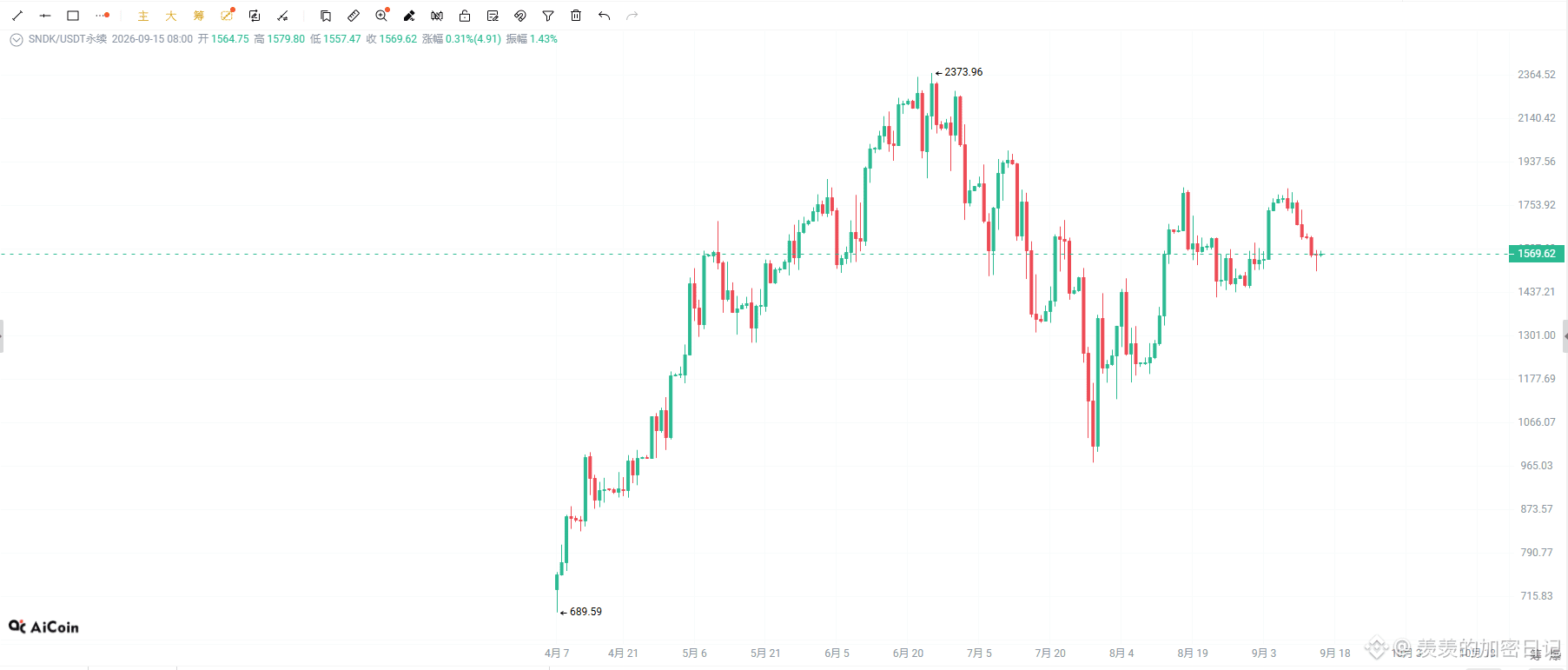Activate the zoom-in magnifier tool
Image resolution: width=1568 pixels, height=670 pixels.
(381, 16)
